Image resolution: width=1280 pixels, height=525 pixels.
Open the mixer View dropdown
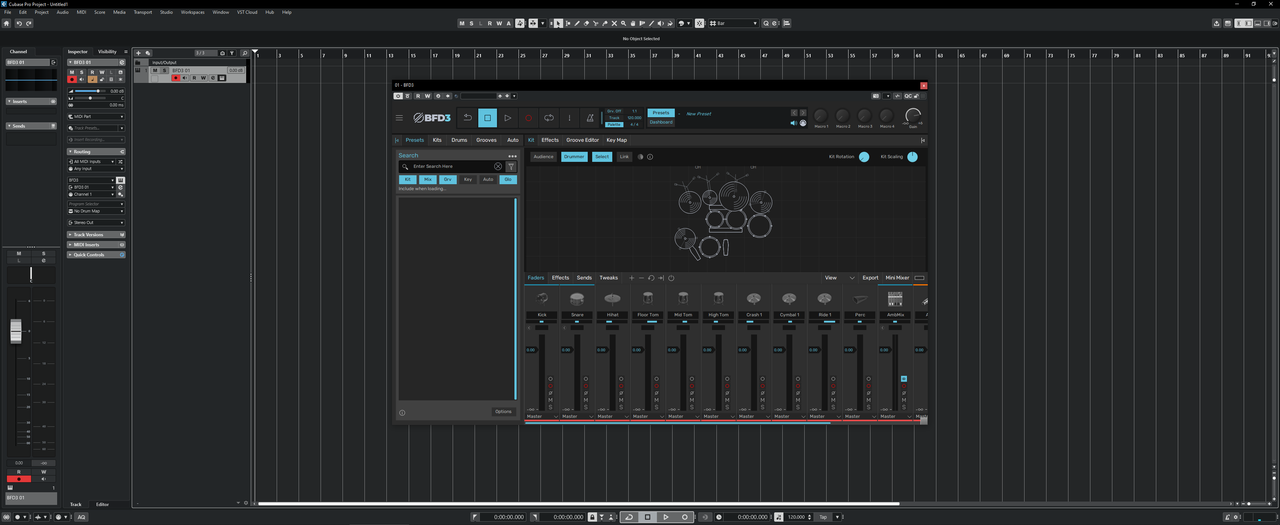click(840, 278)
